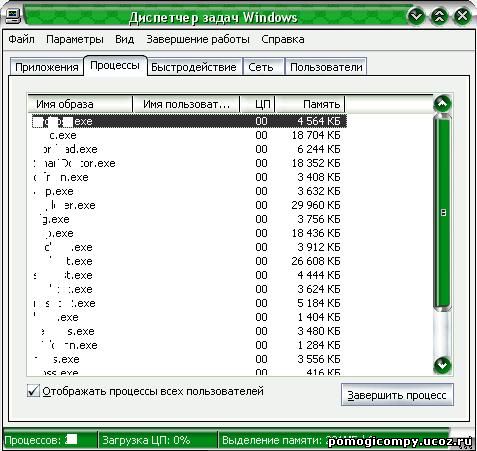Sort by Имя образа column header
This screenshot has width=477, height=451.
pyautogui.click(x=80, y=104)
